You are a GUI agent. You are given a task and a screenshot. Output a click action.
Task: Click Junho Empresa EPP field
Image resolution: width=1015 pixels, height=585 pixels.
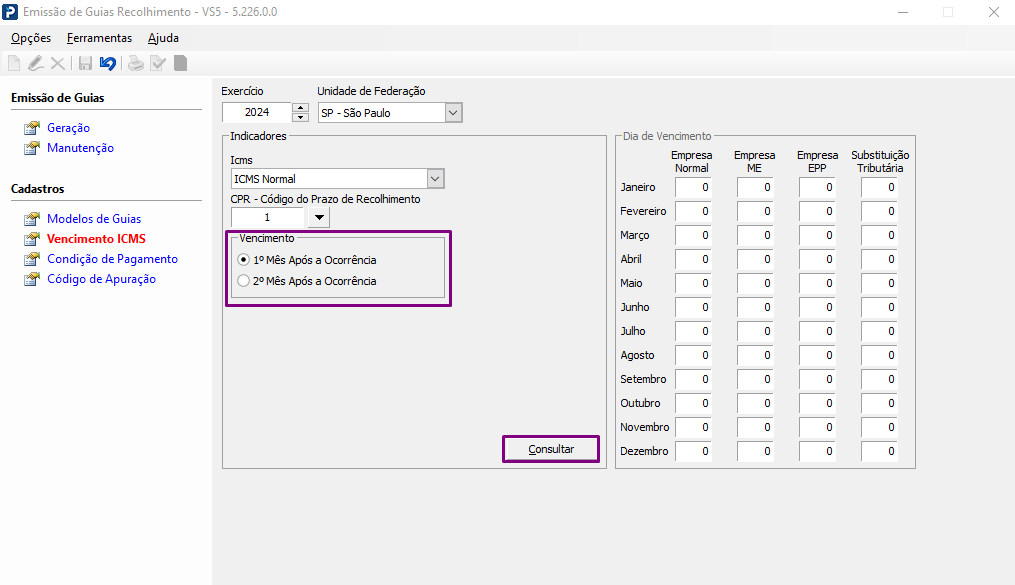[x=818, y=307]
